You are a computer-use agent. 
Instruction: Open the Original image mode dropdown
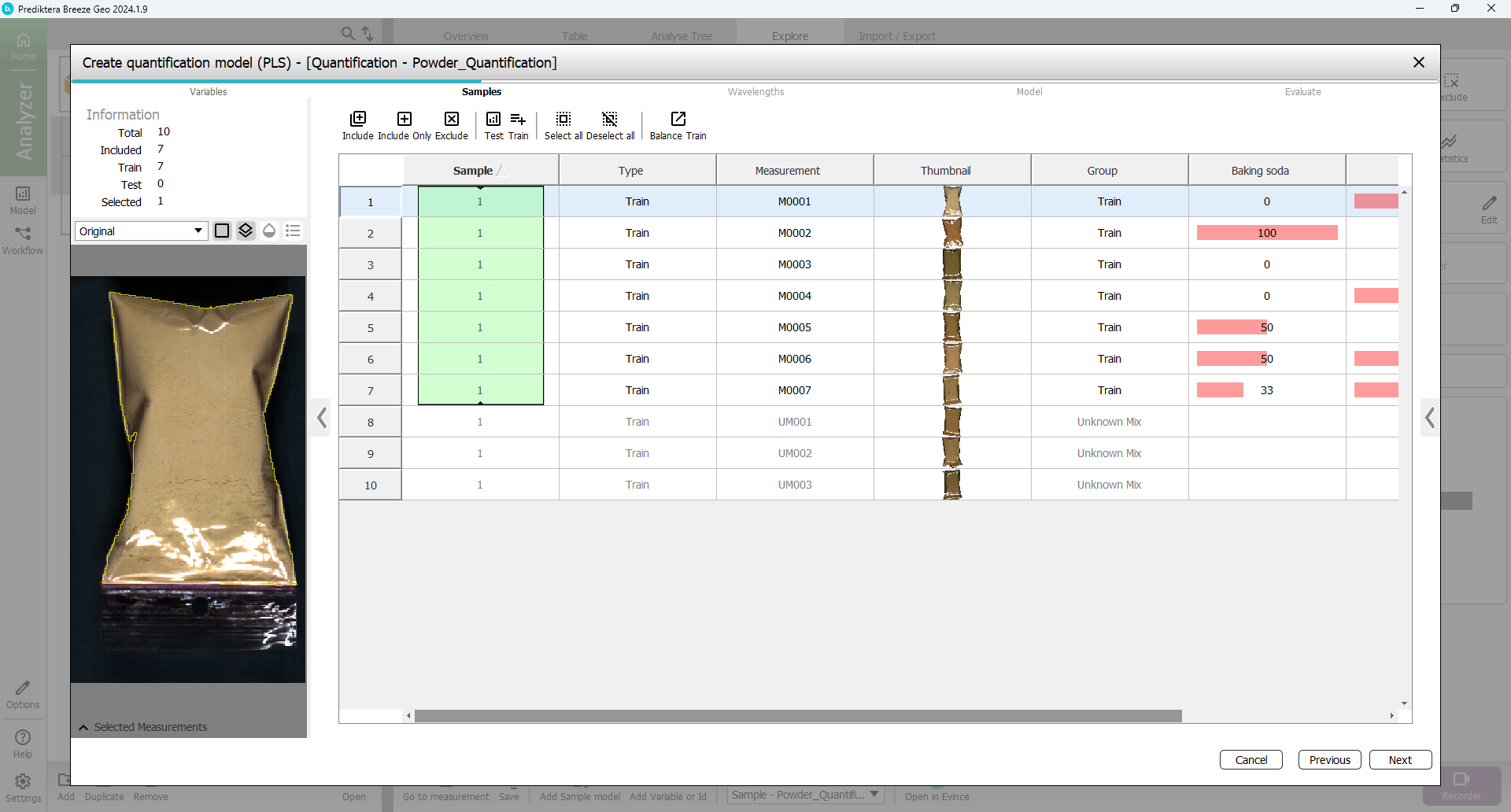[x=142, y=231]
